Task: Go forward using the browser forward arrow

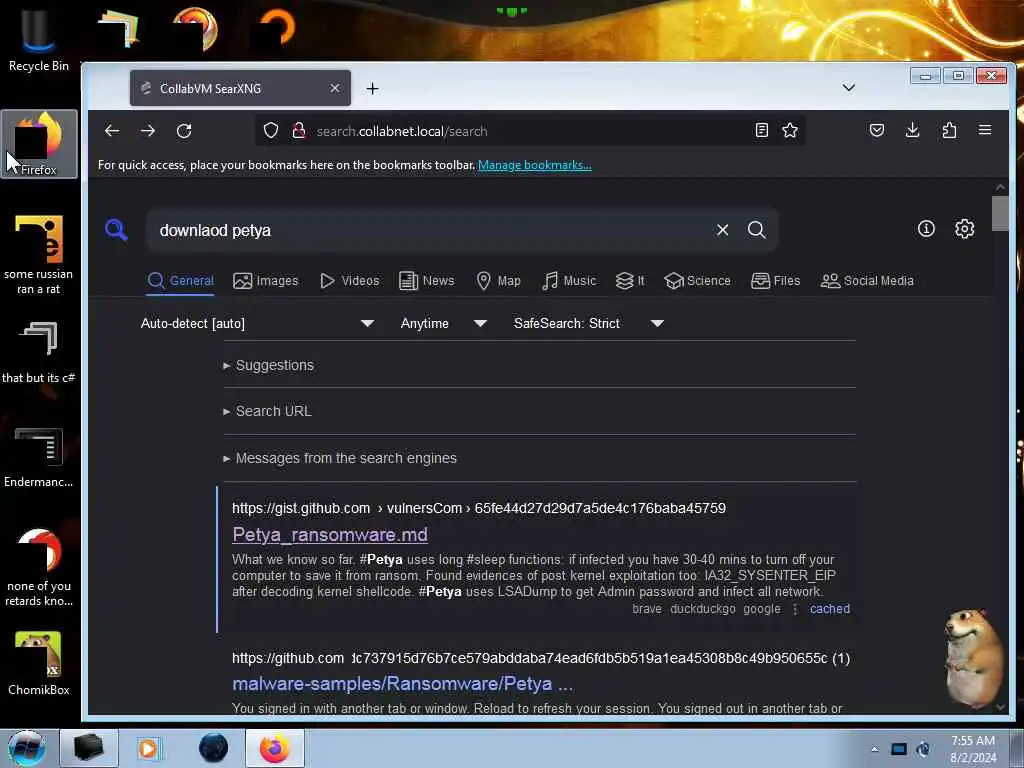Action: point(148,131)
